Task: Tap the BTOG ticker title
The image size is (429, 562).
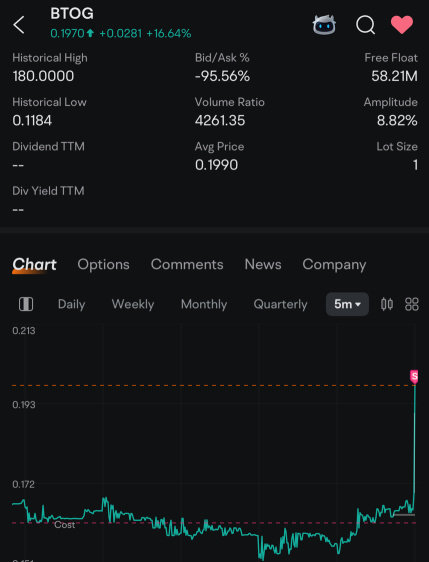Action: tap(72, 14)
